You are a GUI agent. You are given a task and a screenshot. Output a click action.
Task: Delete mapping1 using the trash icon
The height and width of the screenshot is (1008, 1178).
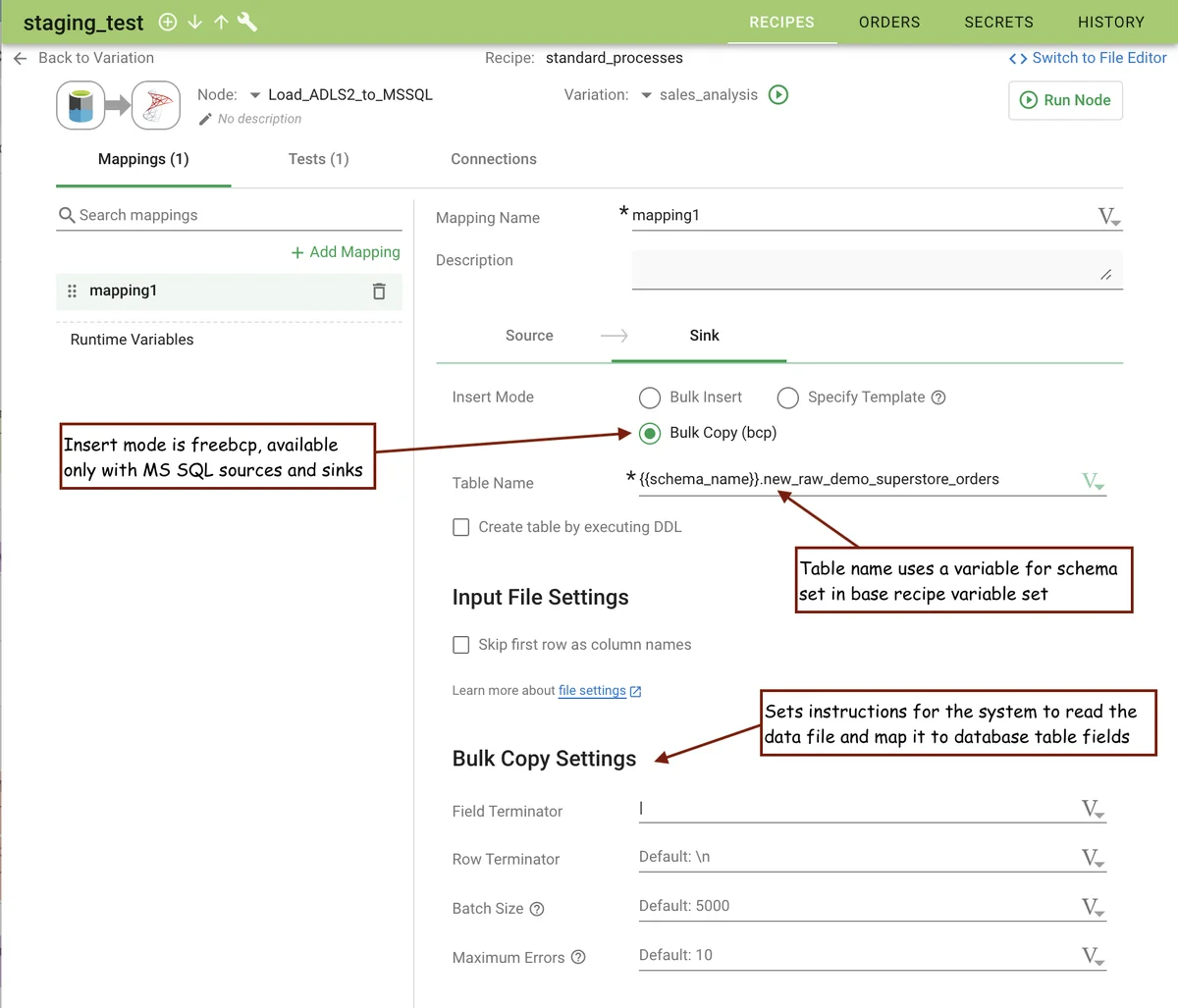379,292
